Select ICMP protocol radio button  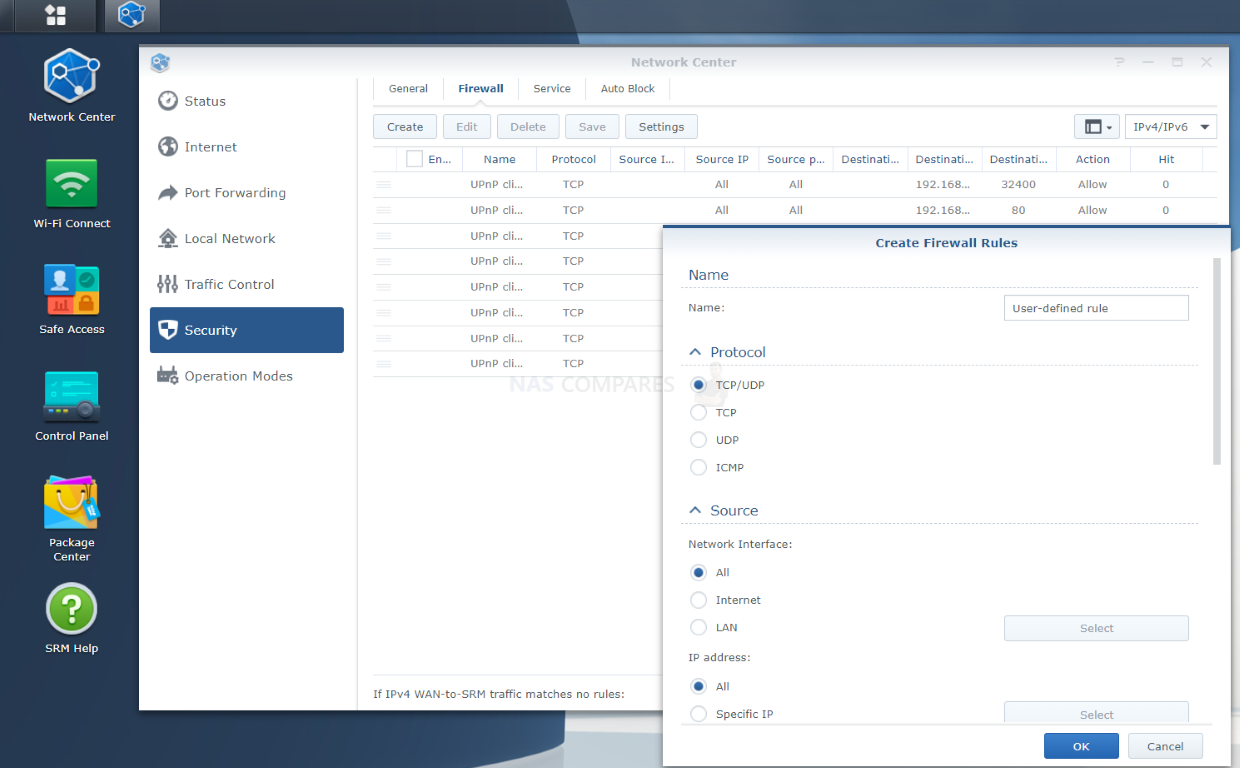coord(699,467)
